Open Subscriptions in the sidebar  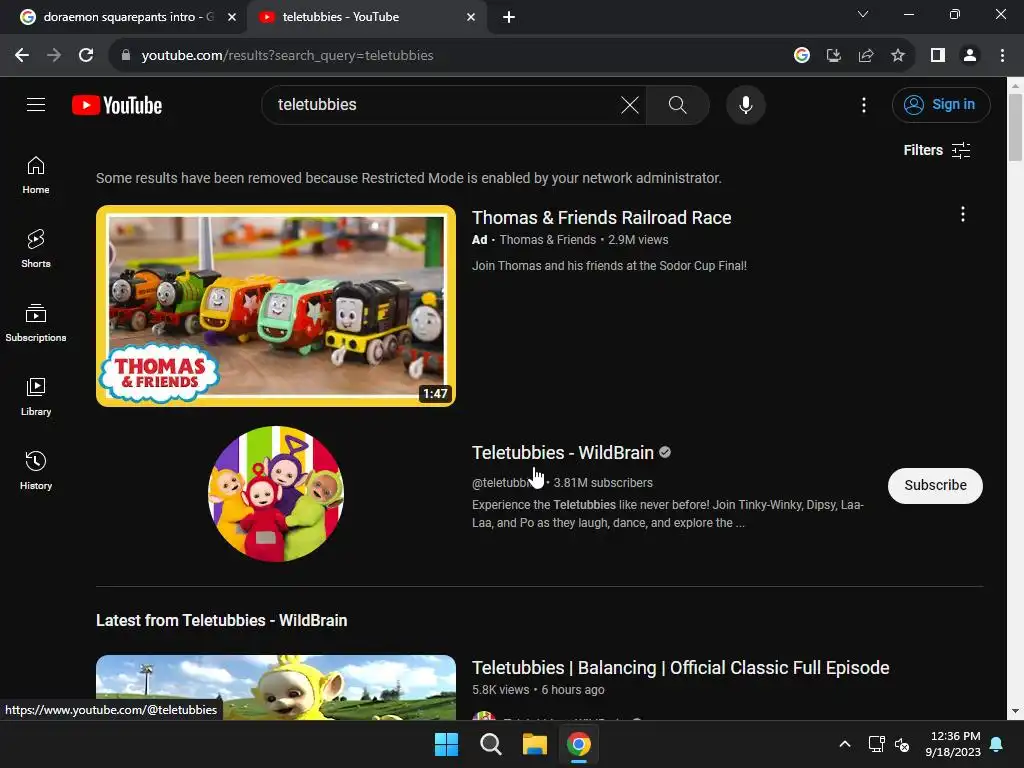coord(36,323)
